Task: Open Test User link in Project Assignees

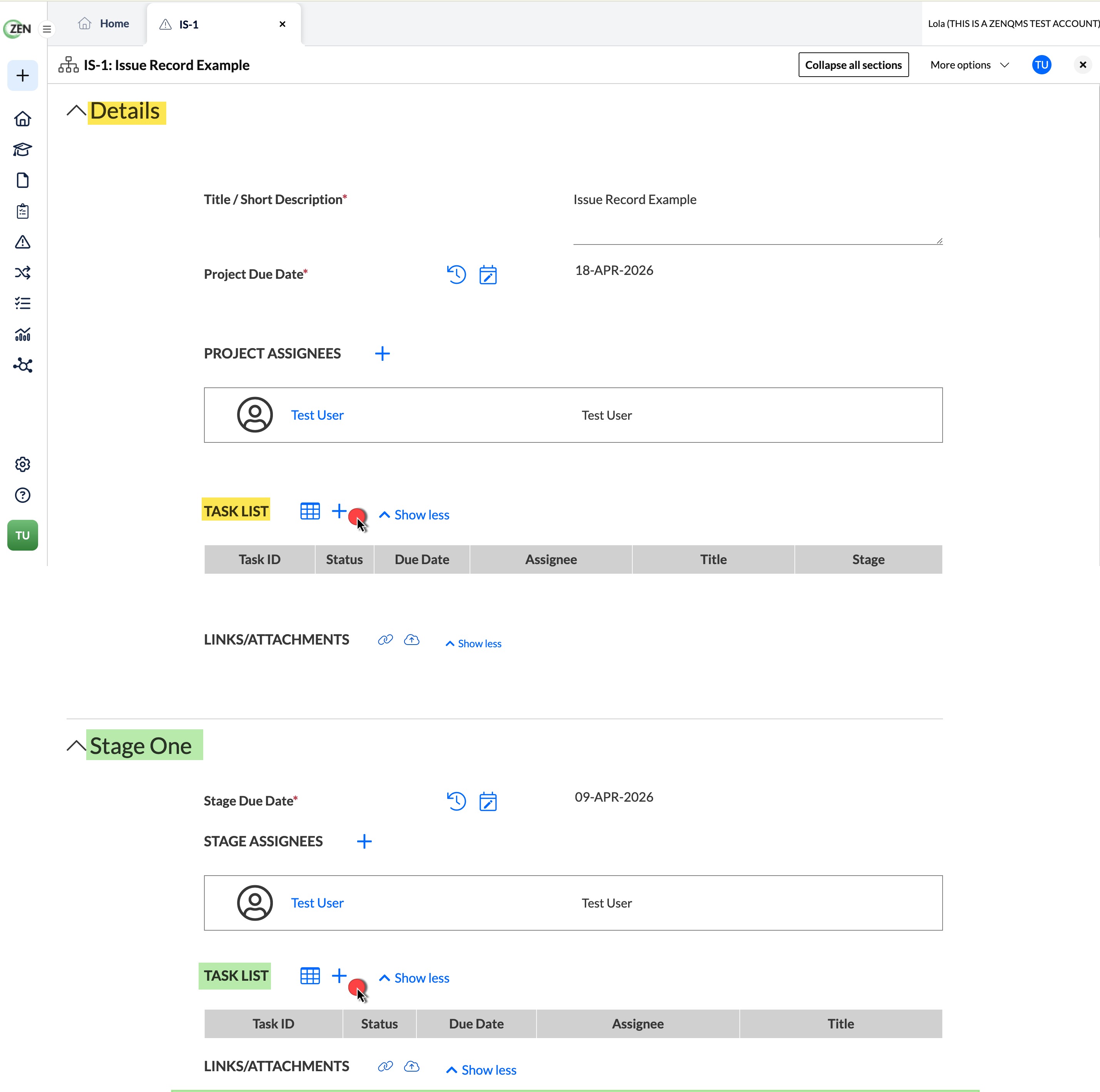Action: click(x=317, y=415)
